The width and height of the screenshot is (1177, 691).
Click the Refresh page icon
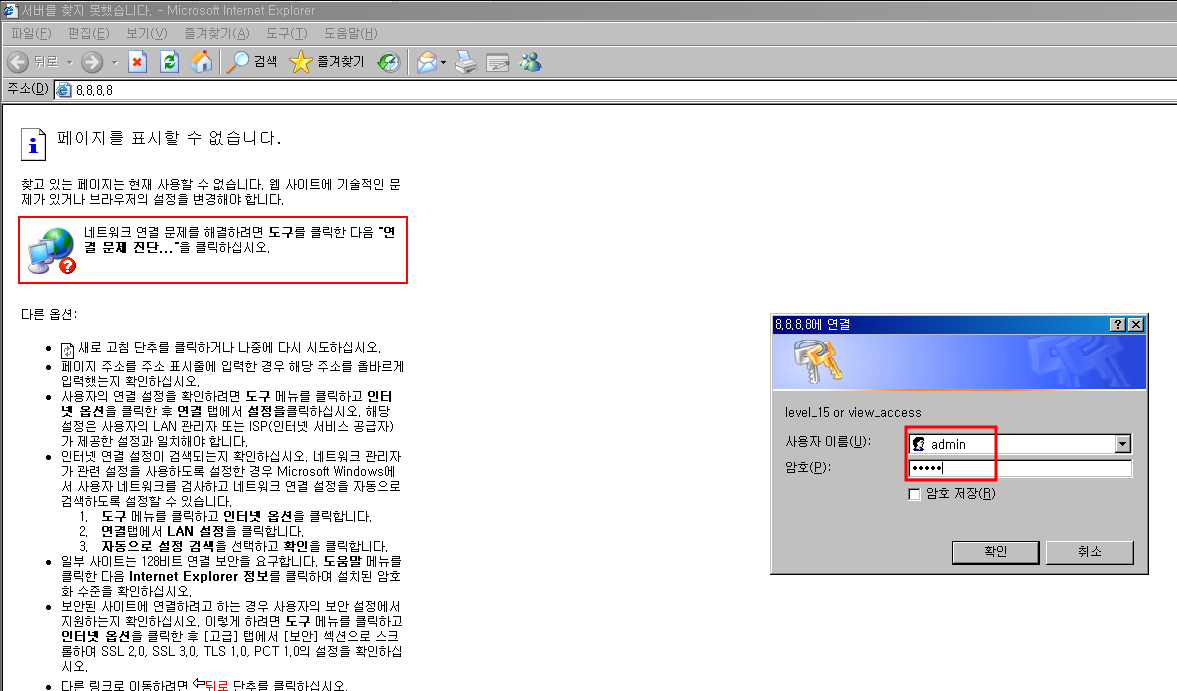click(x=170, y=62)
